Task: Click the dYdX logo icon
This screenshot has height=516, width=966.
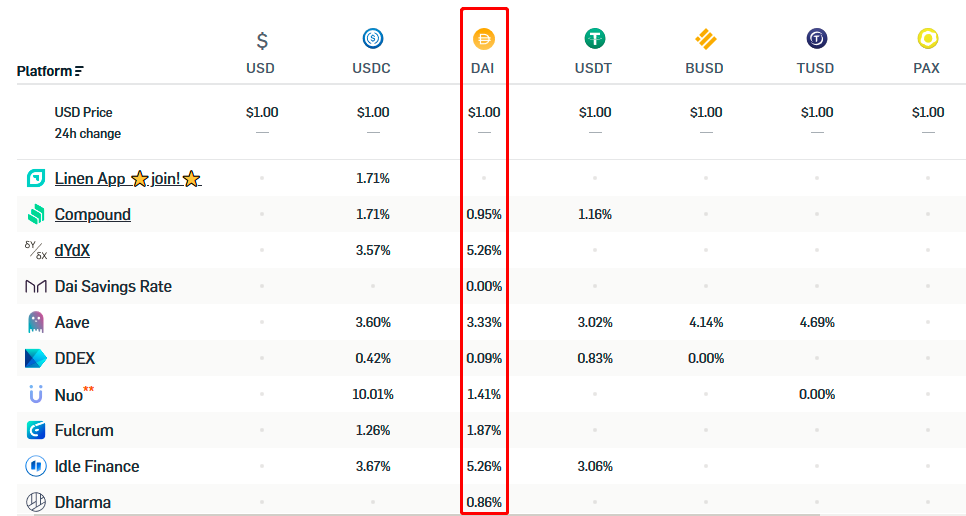Action: 36,250
